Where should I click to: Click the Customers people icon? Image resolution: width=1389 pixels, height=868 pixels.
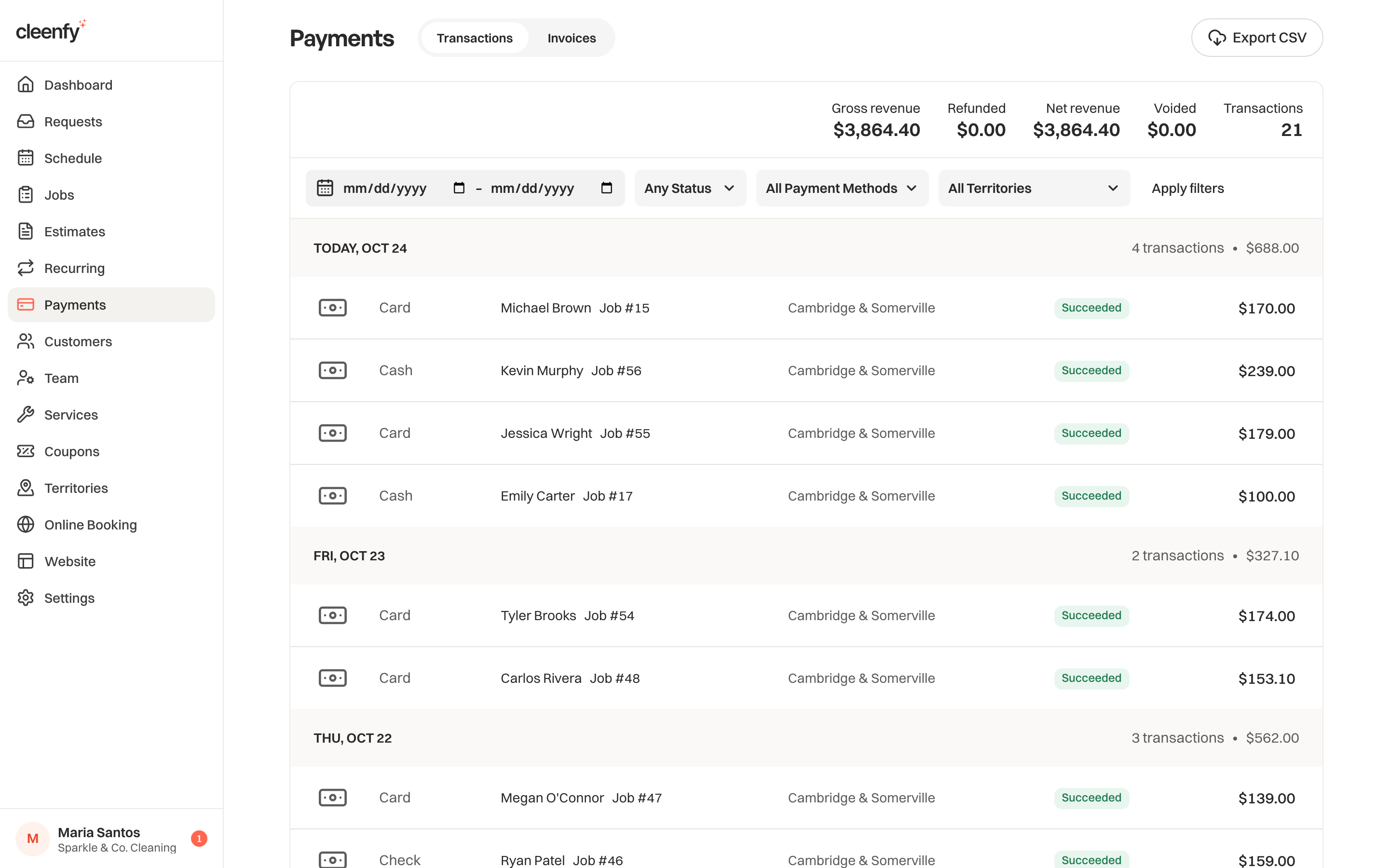25,341
